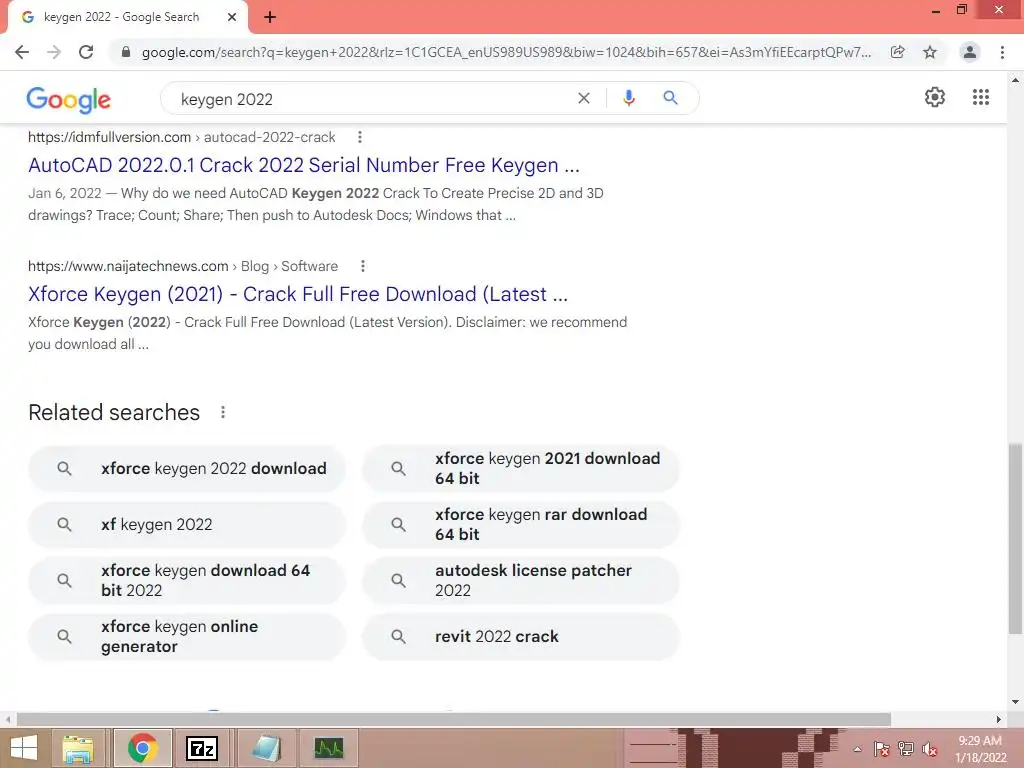Viewport: 1024px width, 768px height.
Task: Open Xforce Keygen (2021) result link
Action: [298, 295]
